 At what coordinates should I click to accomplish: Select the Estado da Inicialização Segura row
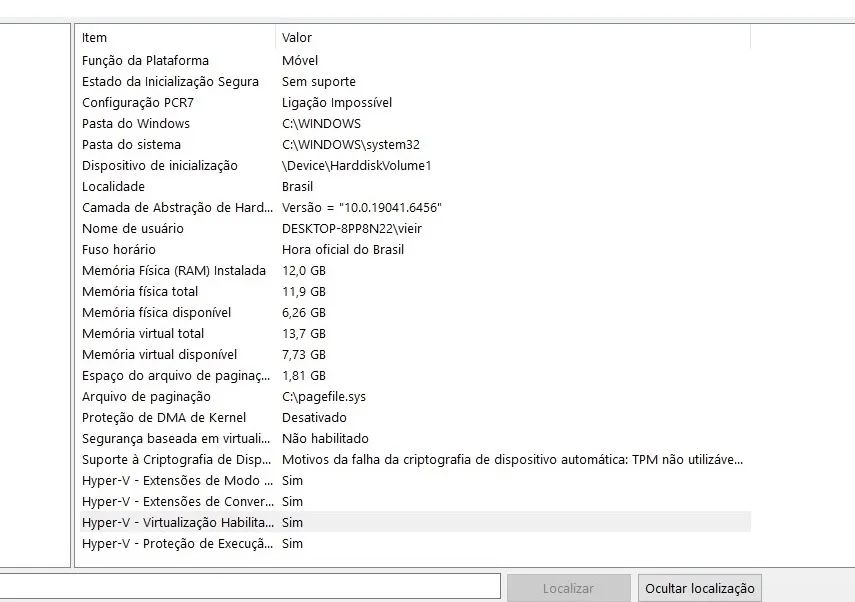pos(415,82)
